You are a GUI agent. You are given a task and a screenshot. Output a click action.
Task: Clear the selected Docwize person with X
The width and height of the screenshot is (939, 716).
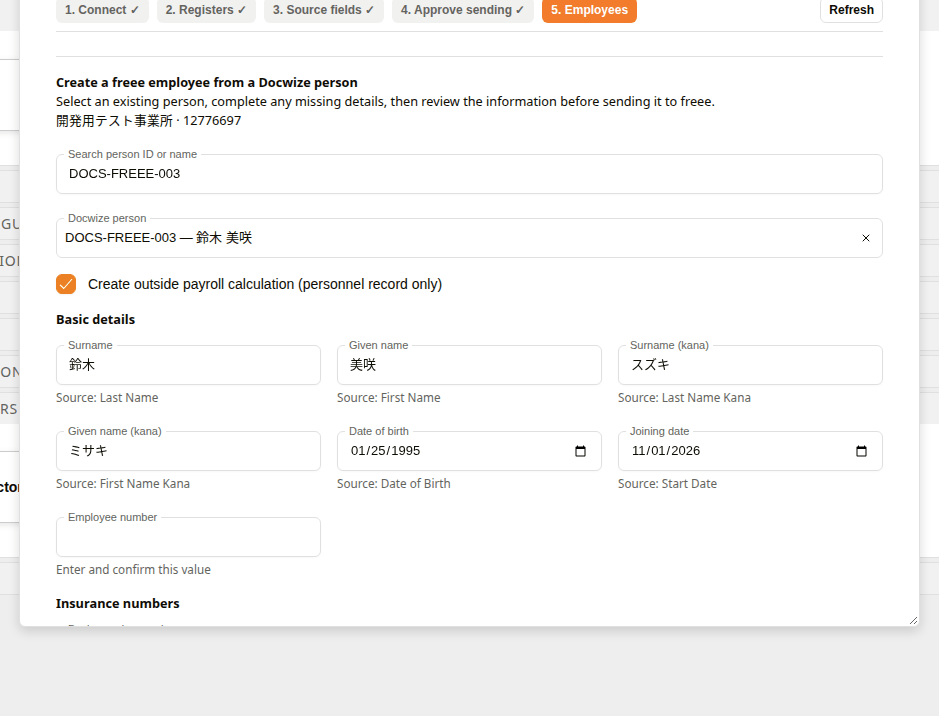[x=866, y=238]
